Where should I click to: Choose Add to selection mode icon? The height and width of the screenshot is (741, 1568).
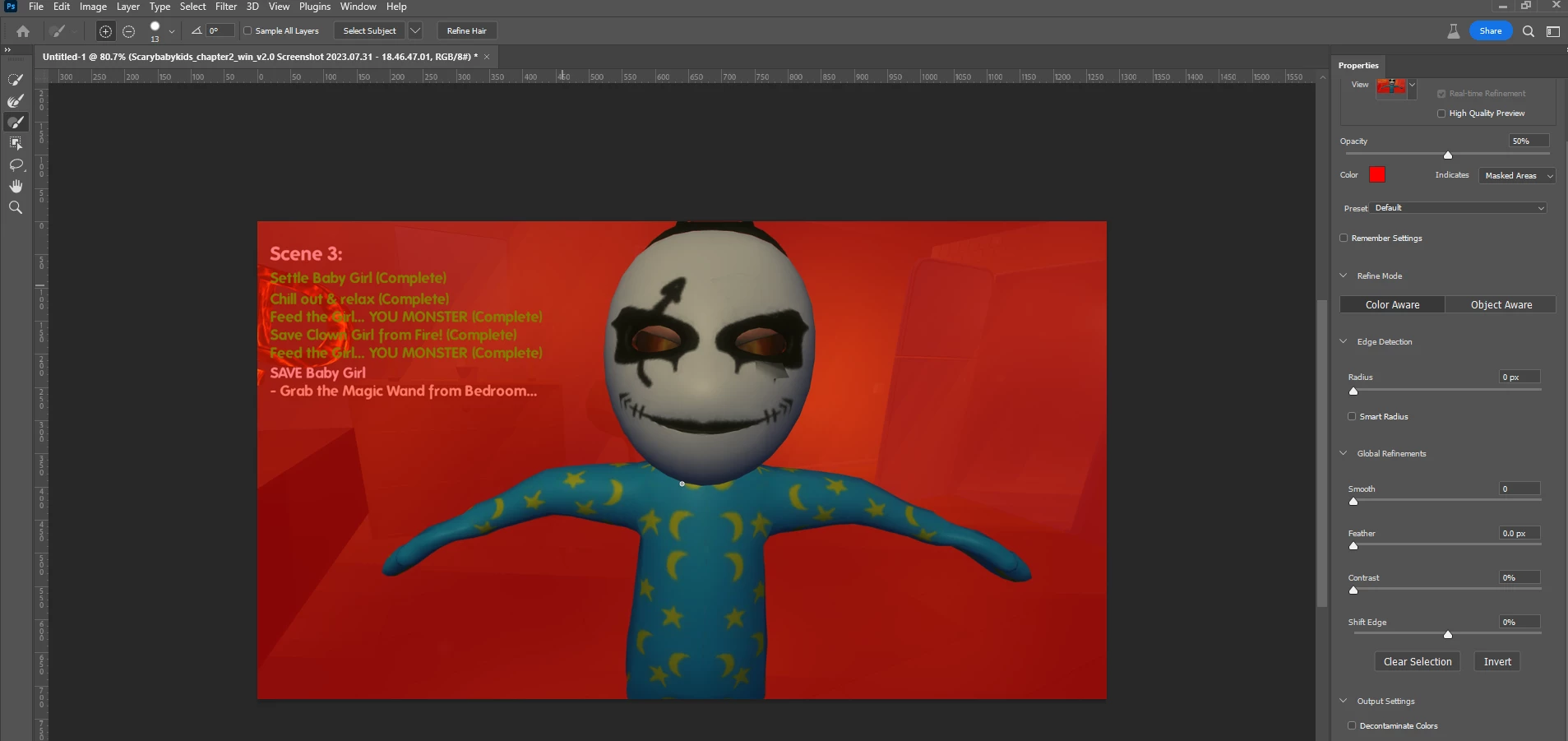[105, 31]
